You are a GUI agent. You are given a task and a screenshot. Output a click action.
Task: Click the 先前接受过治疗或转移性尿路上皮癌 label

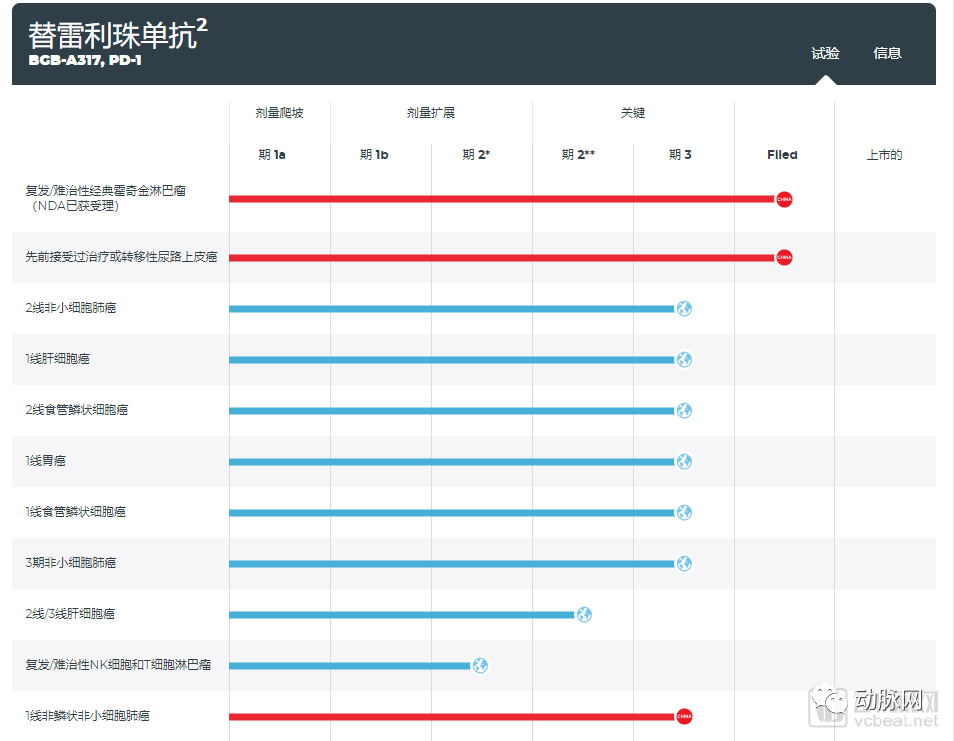click(121, 257)
